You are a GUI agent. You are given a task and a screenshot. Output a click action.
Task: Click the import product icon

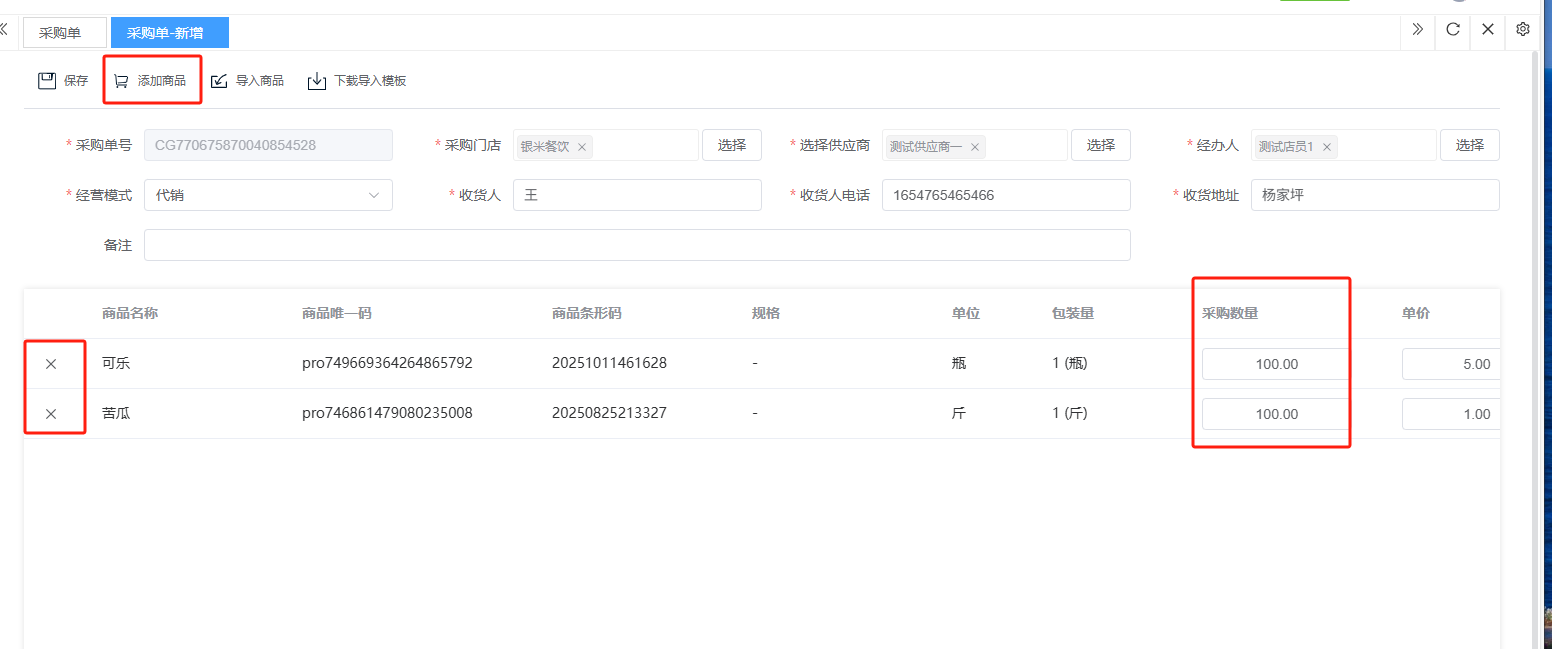pyautogui.click(x=219, y=81)
